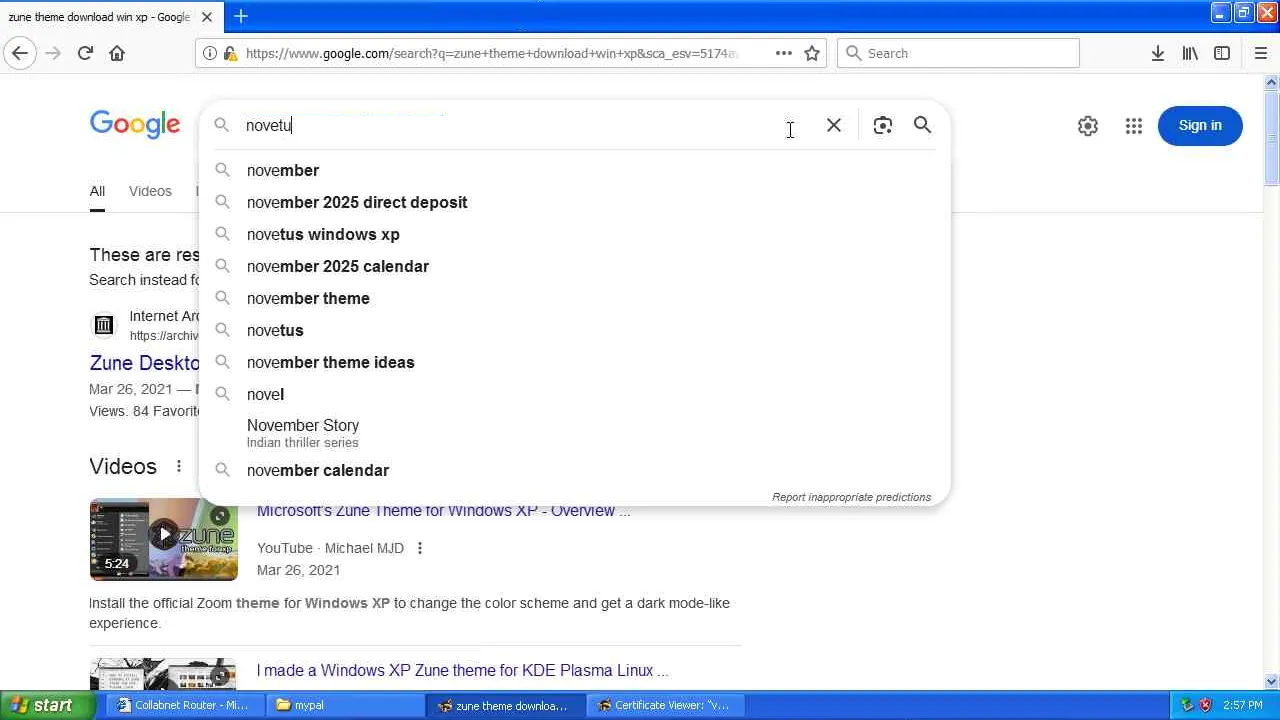Open the red security shield tray icon
This screenshot has height=720, width=1280.
click(x=1206, y=705)
